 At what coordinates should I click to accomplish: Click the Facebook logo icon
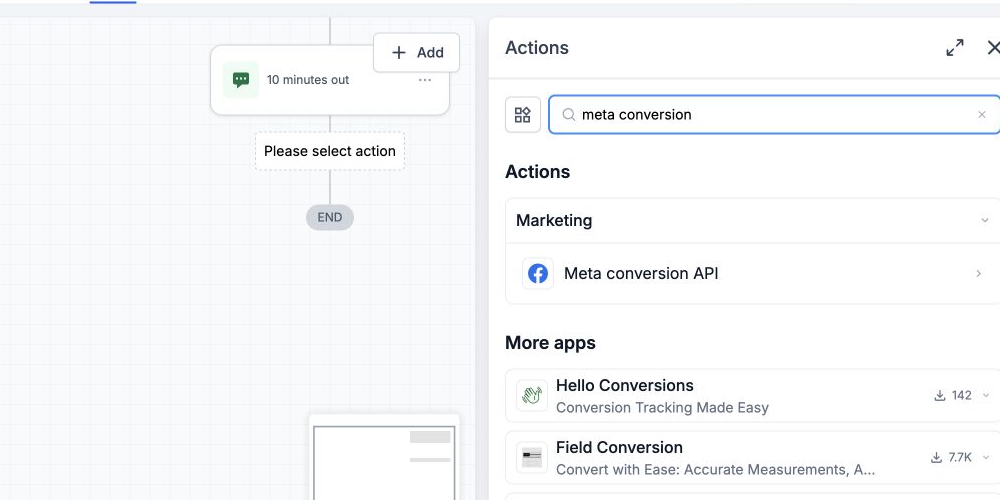[x=538, y=274]
